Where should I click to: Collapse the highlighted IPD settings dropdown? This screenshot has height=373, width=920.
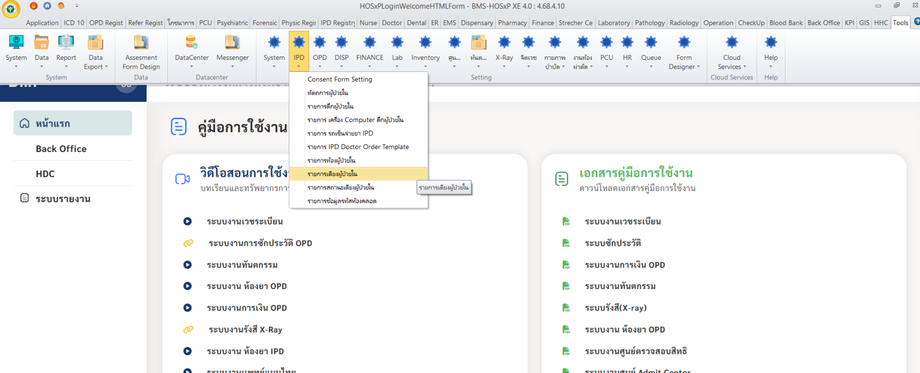tap(299, 51)
